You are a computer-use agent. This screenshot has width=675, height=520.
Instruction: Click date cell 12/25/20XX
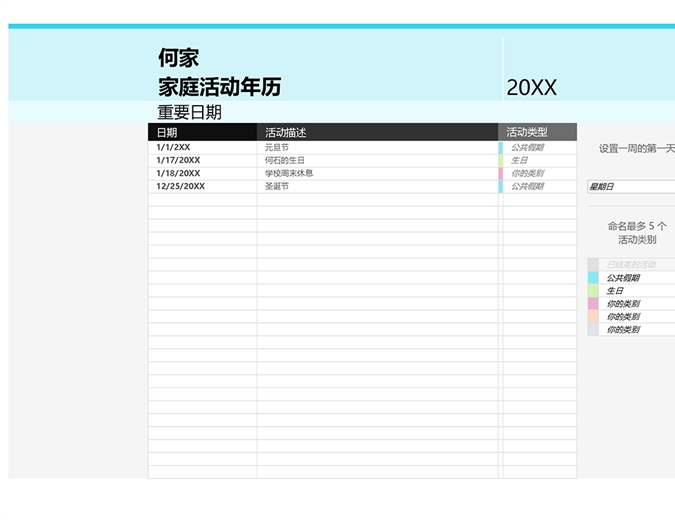(x=202, y=186)
